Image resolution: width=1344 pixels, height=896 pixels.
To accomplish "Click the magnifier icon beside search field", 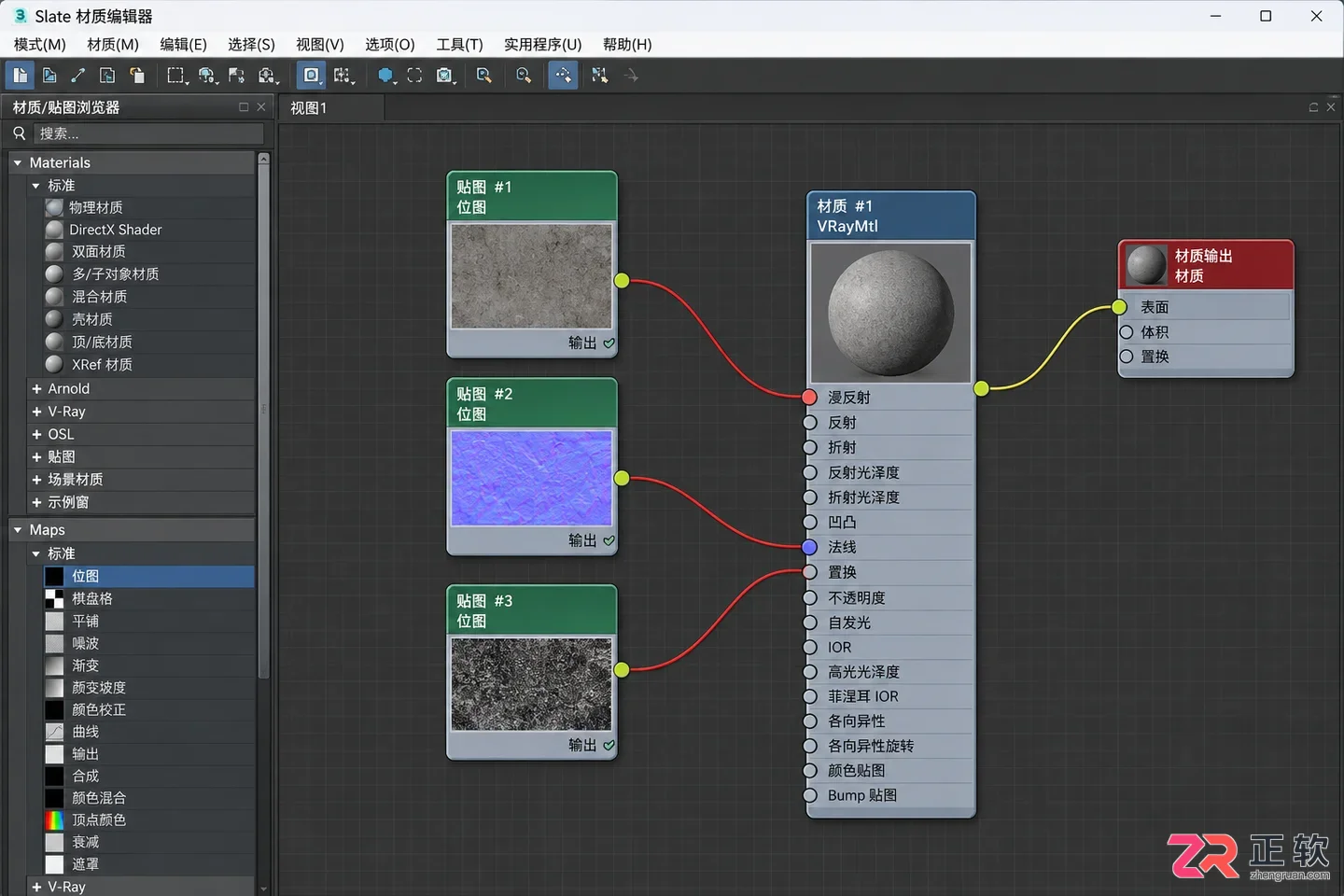I will pyautogui.click(x=19, y=133).
